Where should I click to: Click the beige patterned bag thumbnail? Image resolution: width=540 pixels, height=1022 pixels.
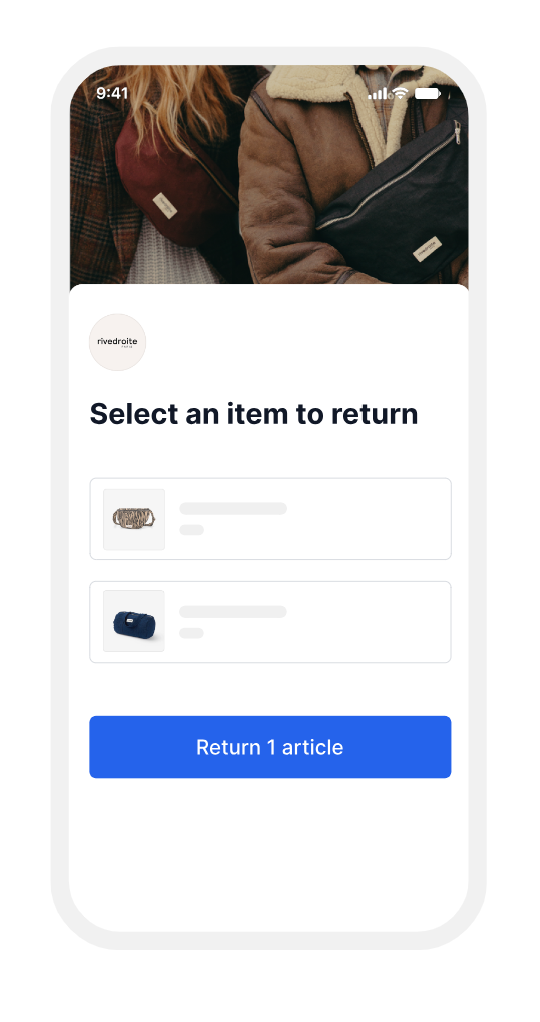[x=134, y=519]
